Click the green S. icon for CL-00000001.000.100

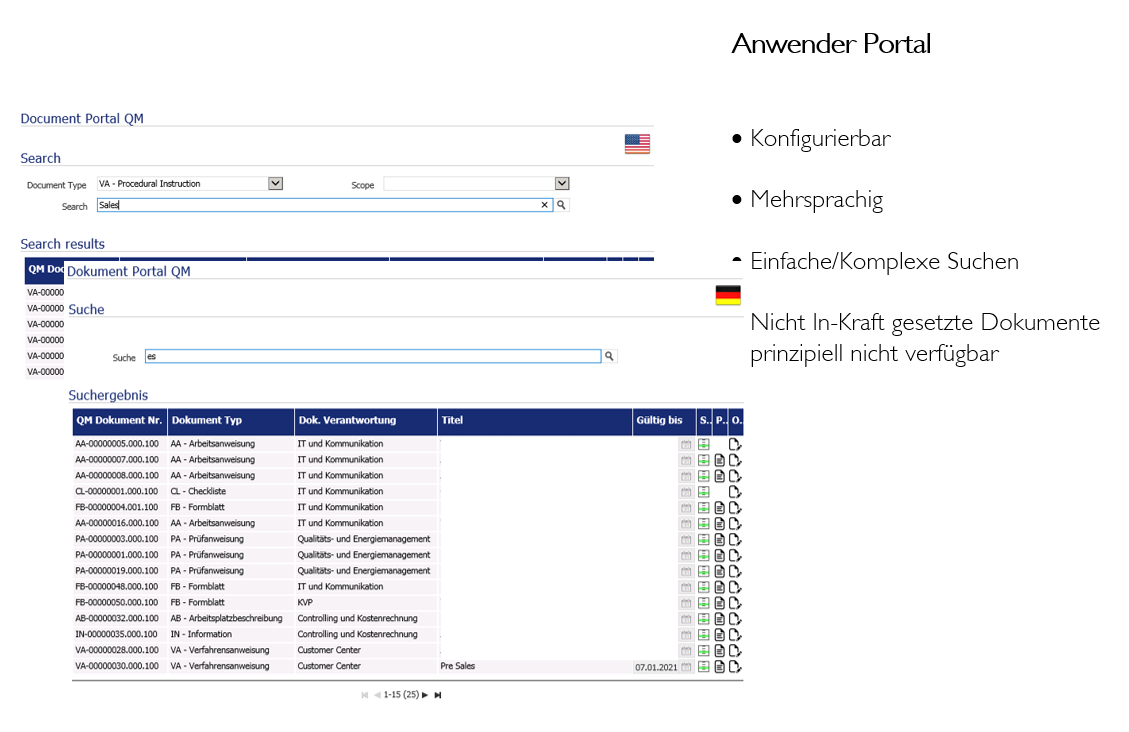(x=703, y=492)
